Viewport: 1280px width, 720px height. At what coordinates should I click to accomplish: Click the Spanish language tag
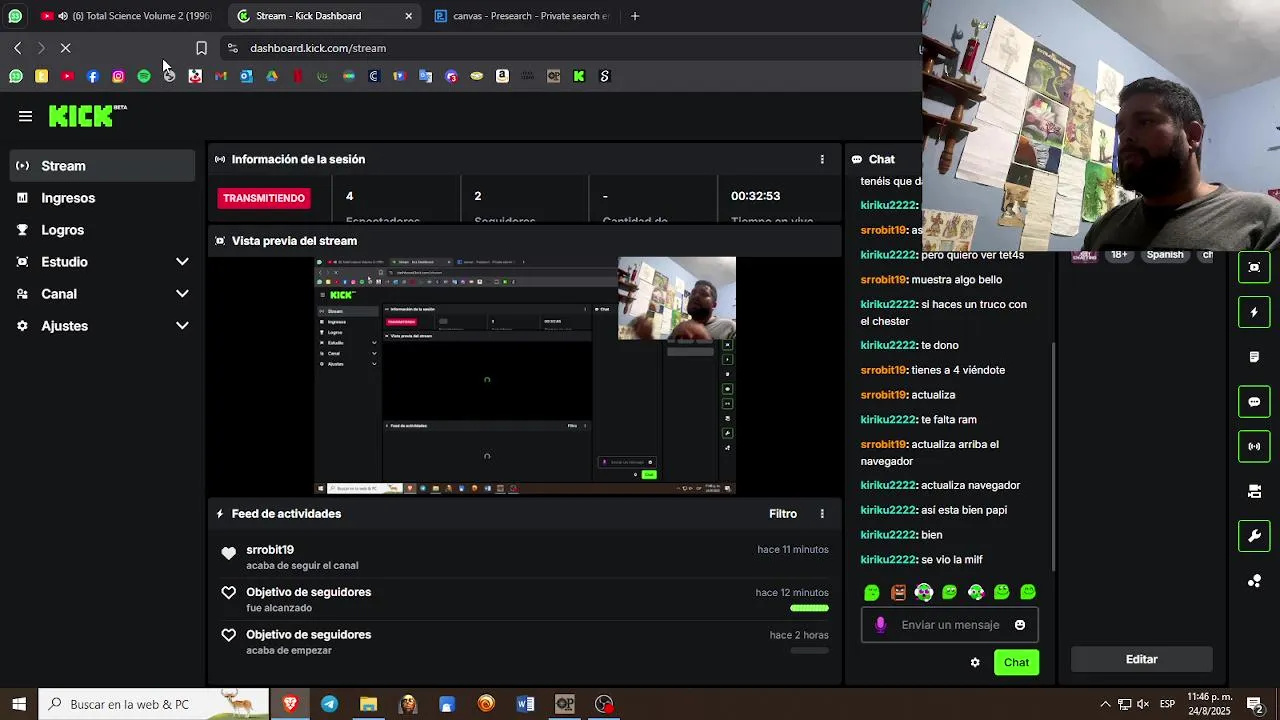[1165, 255]
